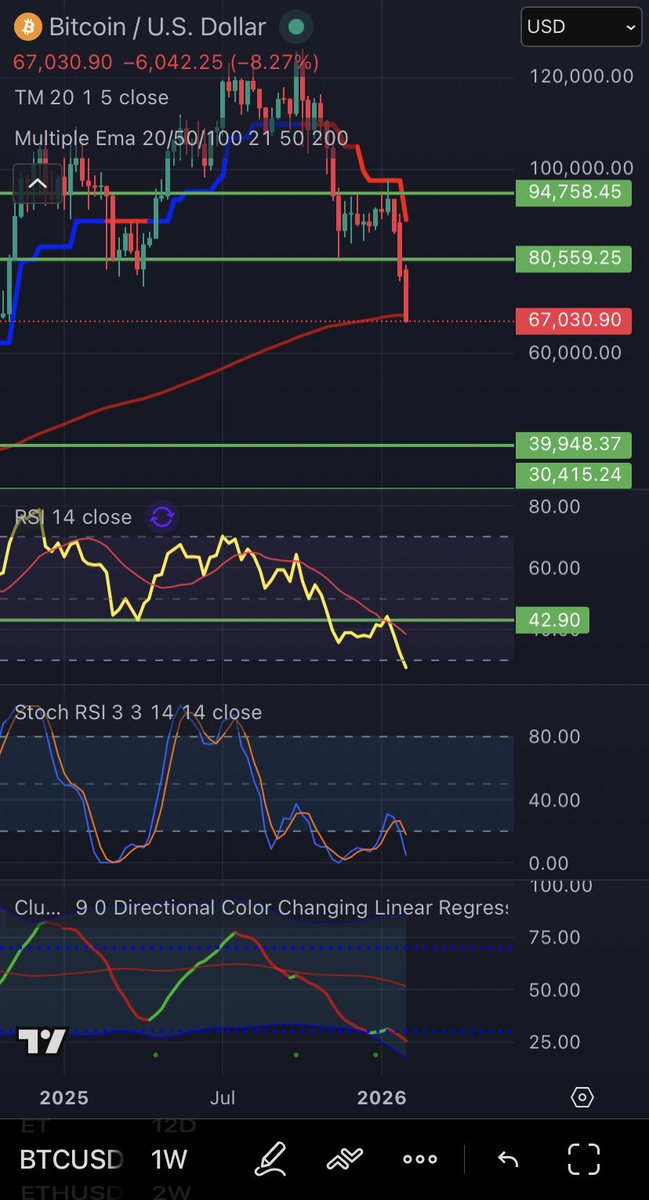Tap the Bitcoin / U.S. Dollar title
649x1200 pixels.
coord(158,27)
